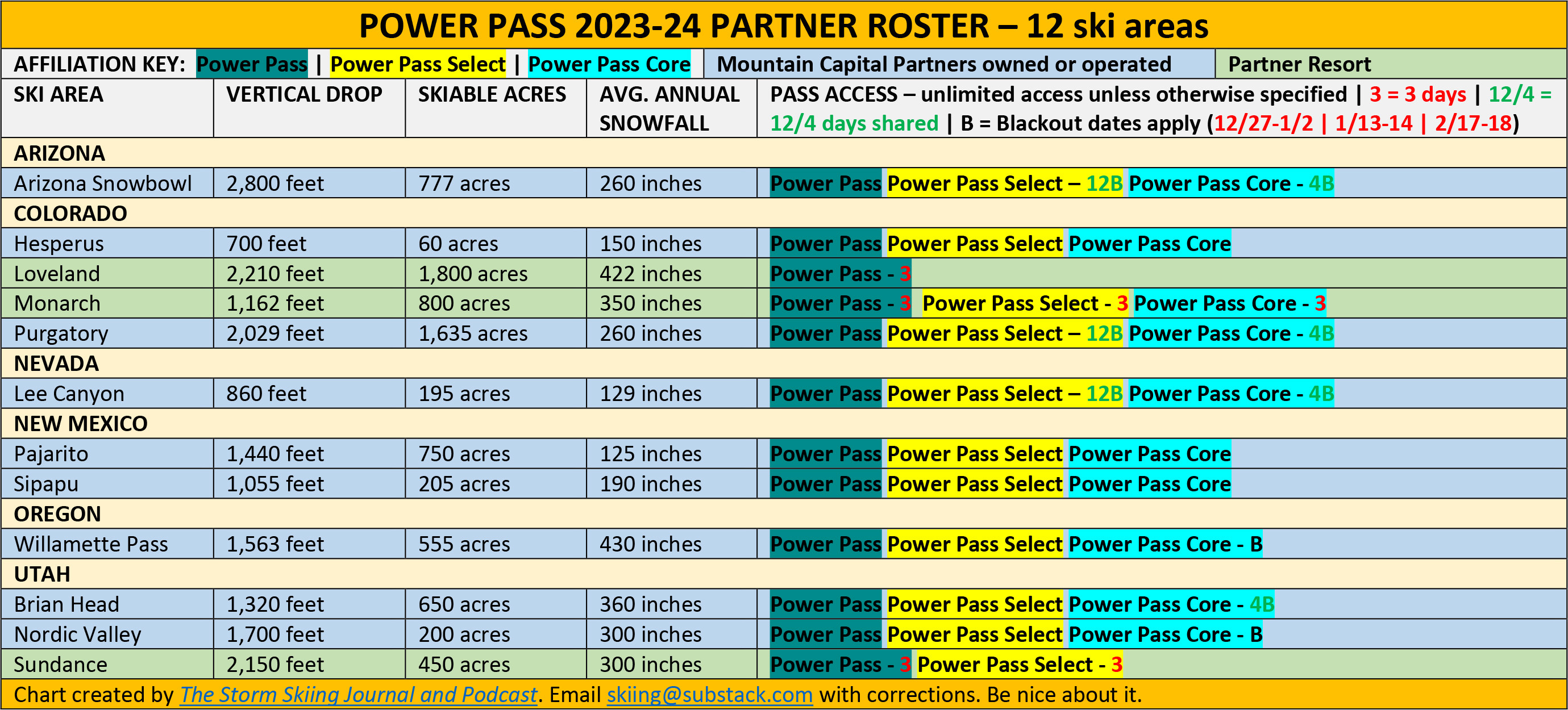Click the Willamette Pass Power Pass Core - B label
The image size is (1568, 710).
[1165, 544]
